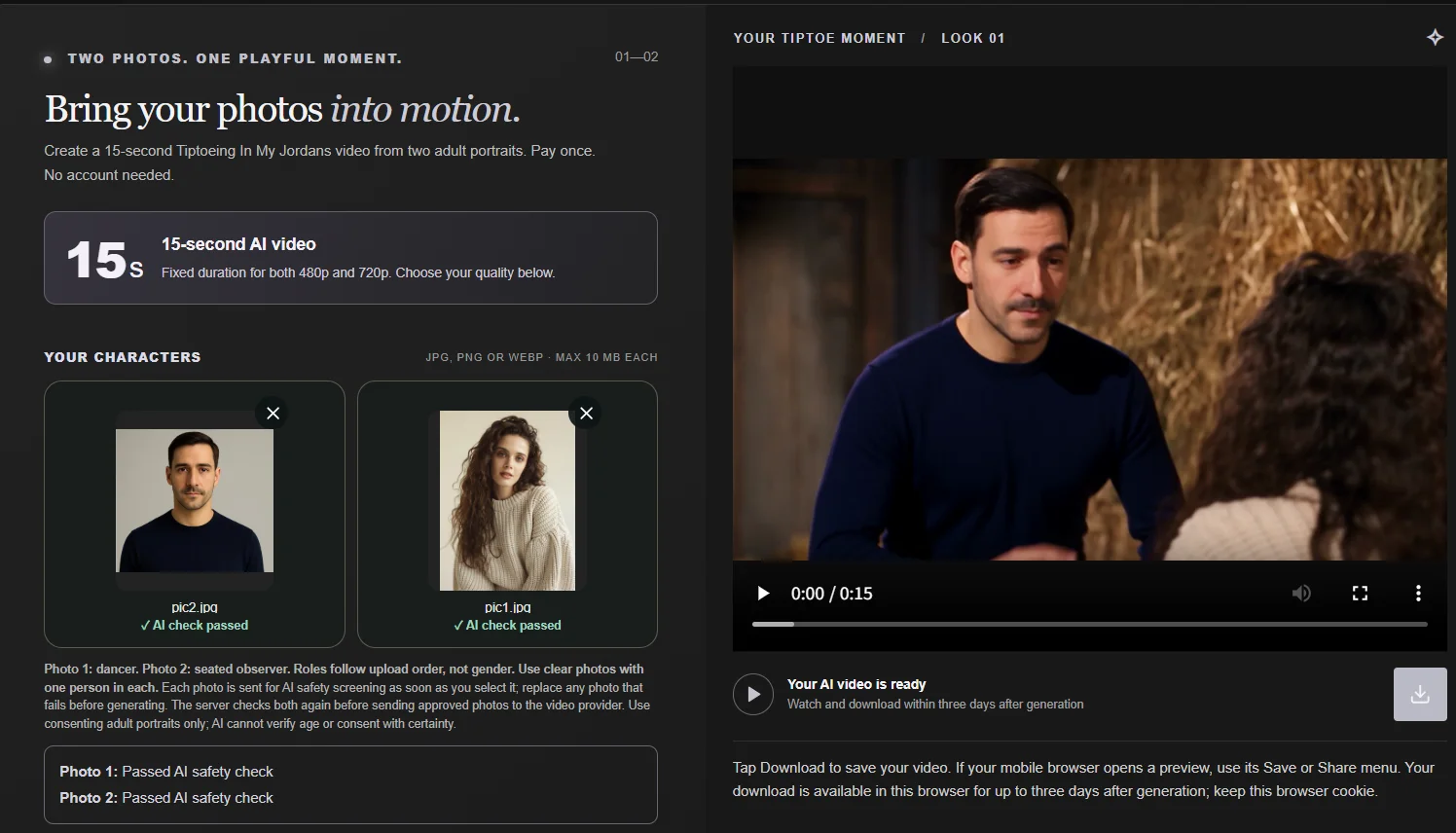This screenshot has height=833, width=1456.
Task: Play the video in the player
Action: 764,594
